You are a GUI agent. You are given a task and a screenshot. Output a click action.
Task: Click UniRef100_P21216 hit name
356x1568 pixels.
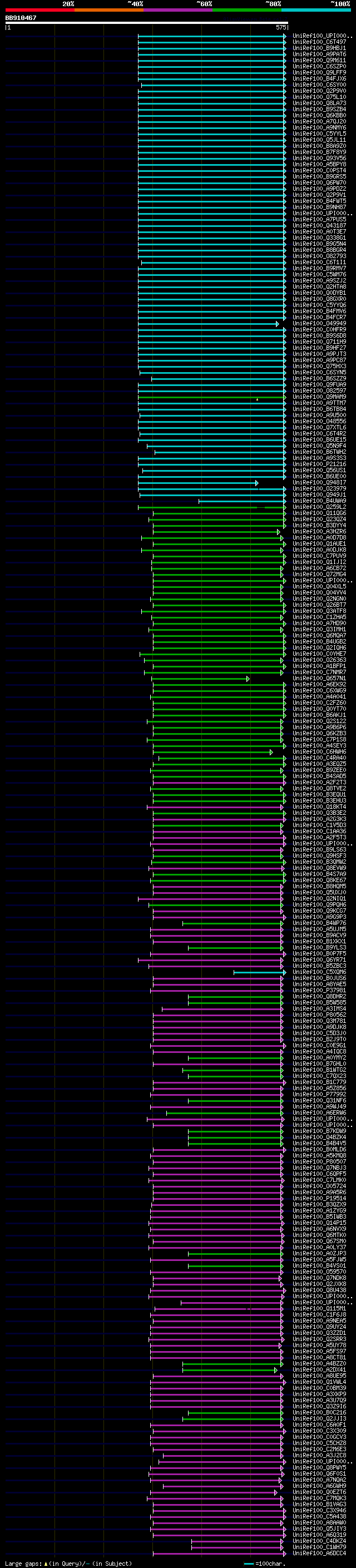point(319,464)
